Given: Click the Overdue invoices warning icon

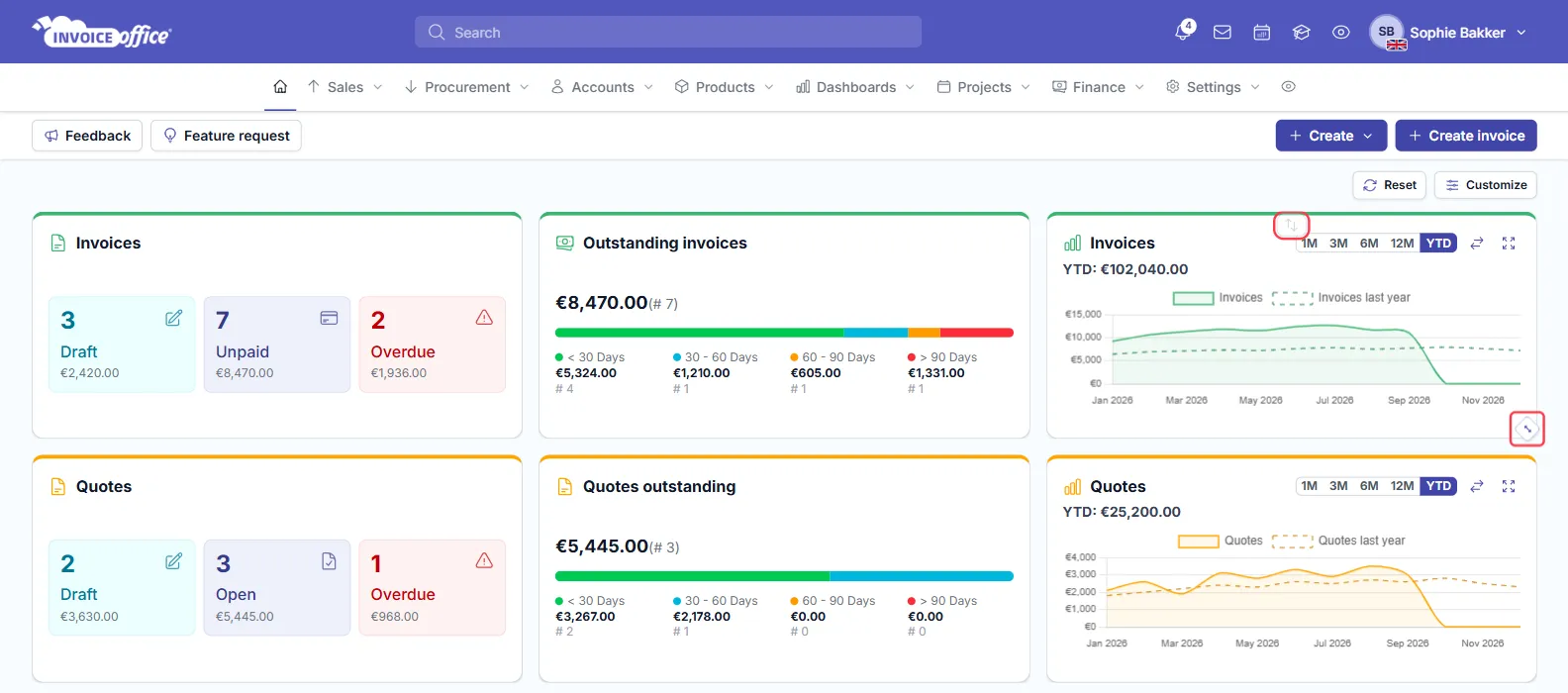Looking at the screenshot, I should tap(484, 318).
